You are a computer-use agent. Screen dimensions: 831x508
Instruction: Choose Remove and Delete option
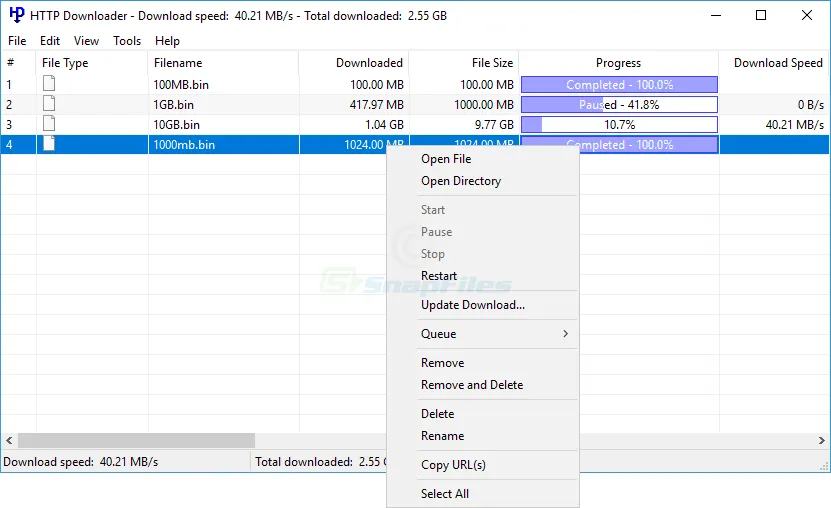click(482, 385)
